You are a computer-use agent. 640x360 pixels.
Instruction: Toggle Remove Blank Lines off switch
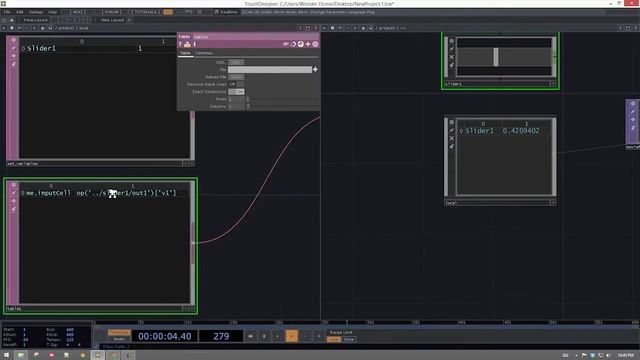coord(236,84)
